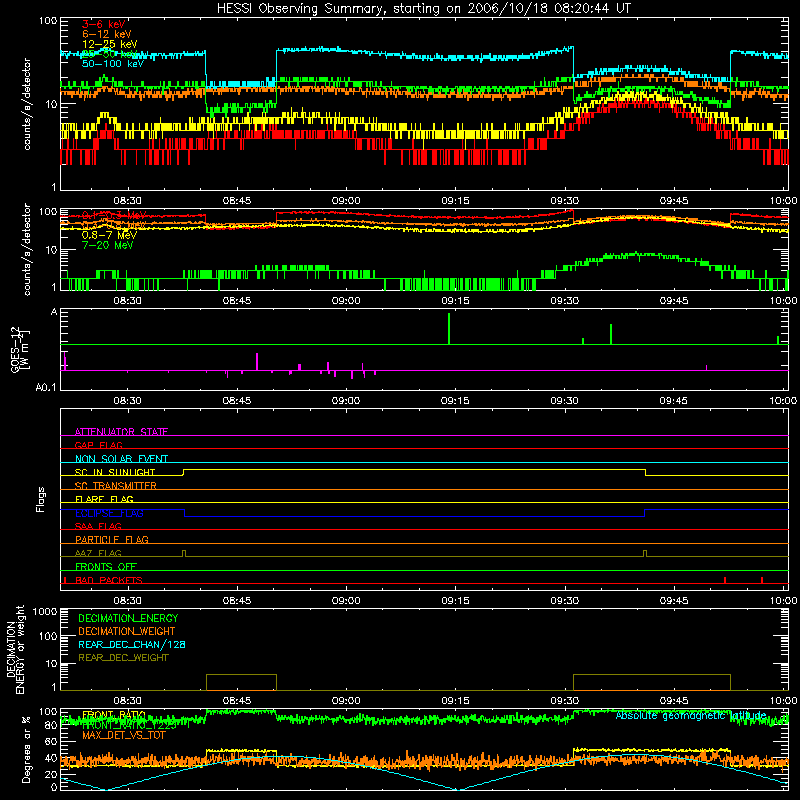Click the MAX_DET_VS_TOT legend label
Screen dimensions: 800x800
123,735
